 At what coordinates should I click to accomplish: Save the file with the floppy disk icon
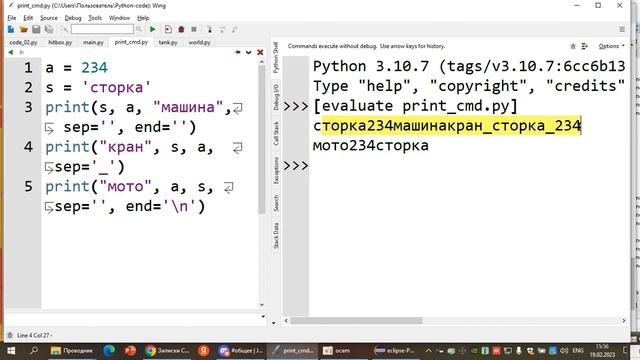tap(36, 29)
